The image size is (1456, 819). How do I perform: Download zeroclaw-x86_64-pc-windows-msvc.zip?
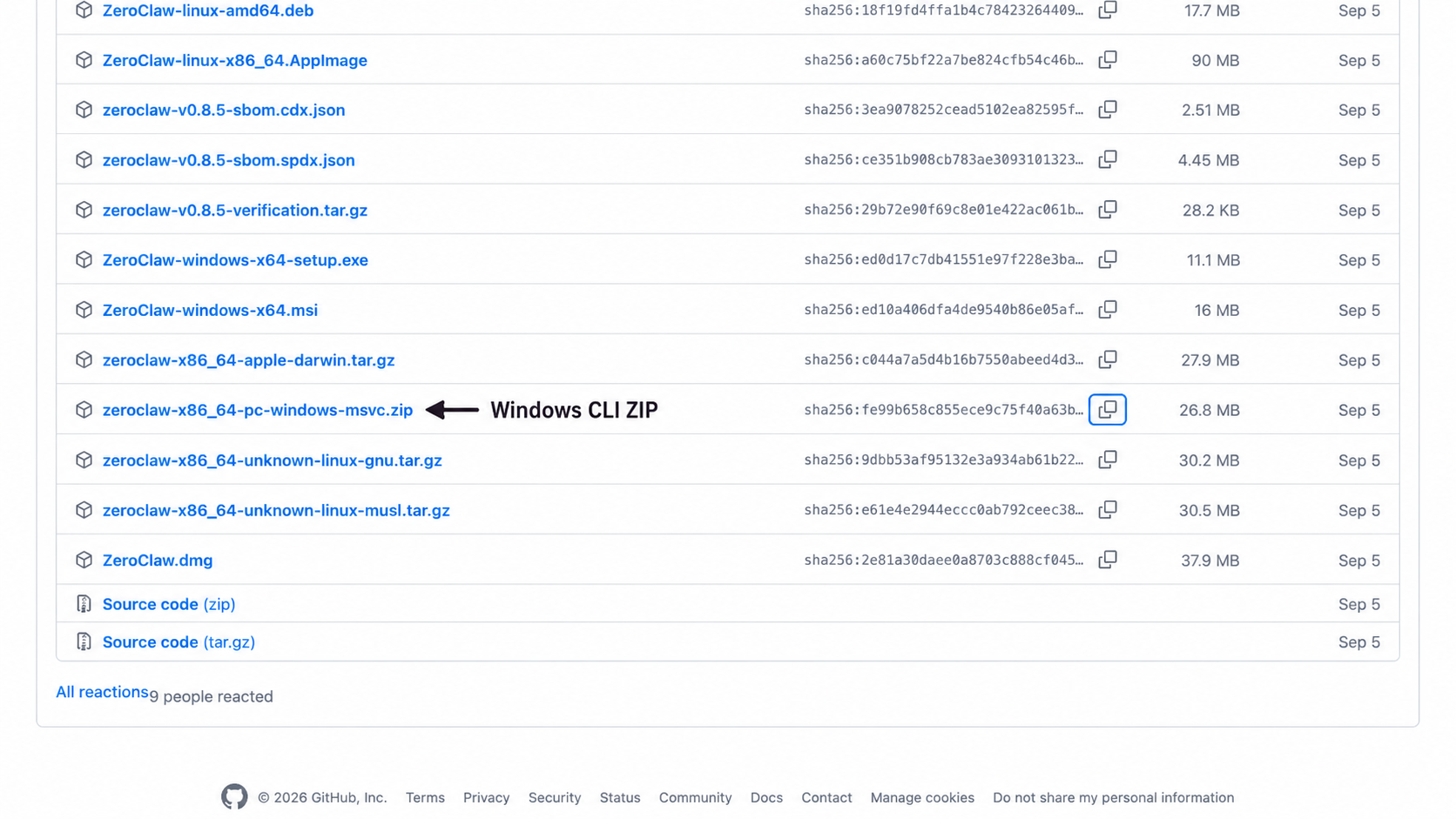coord(258,410)
